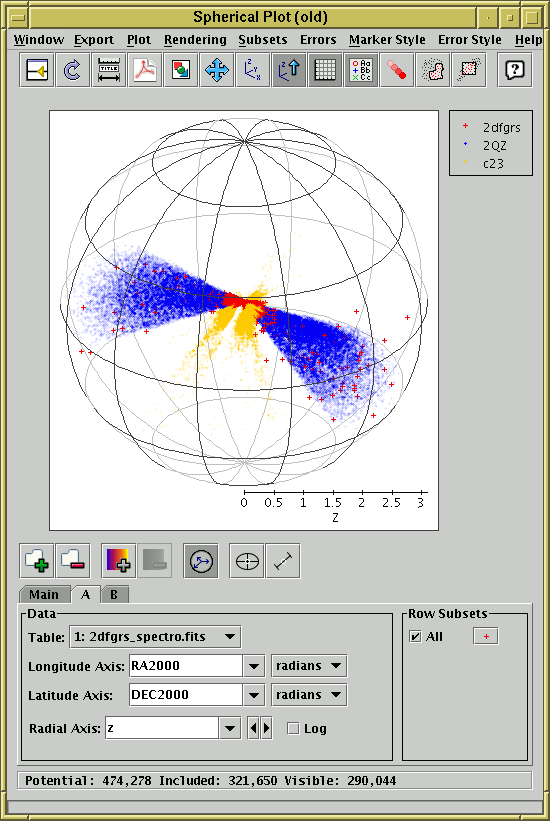Toggle the grid display icon
This screenshot has height=821, width=550.
click(x=325, y=70)
